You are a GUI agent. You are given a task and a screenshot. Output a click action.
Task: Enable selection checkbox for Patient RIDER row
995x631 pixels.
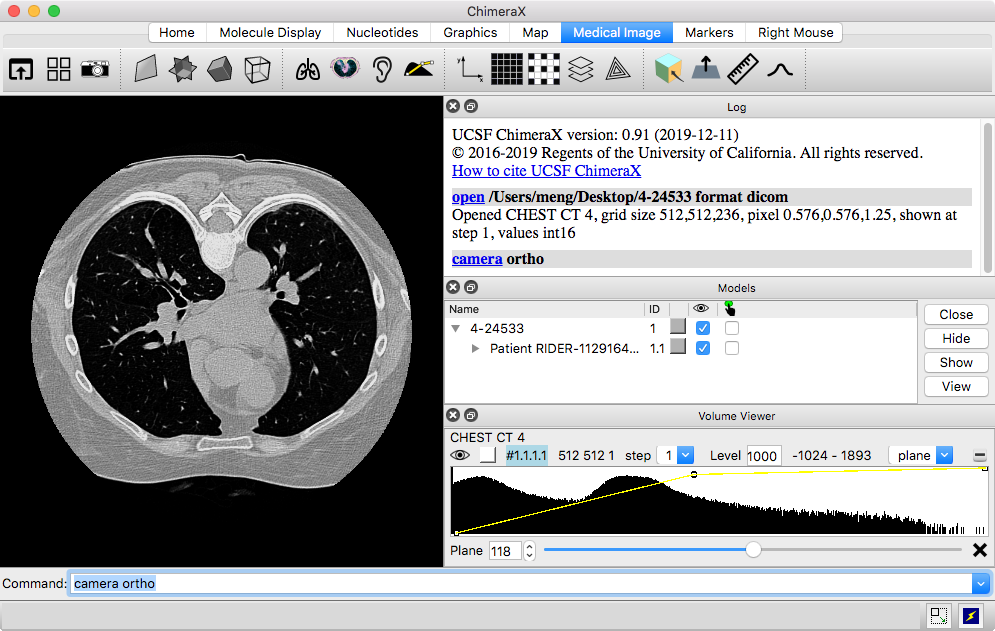732,348
